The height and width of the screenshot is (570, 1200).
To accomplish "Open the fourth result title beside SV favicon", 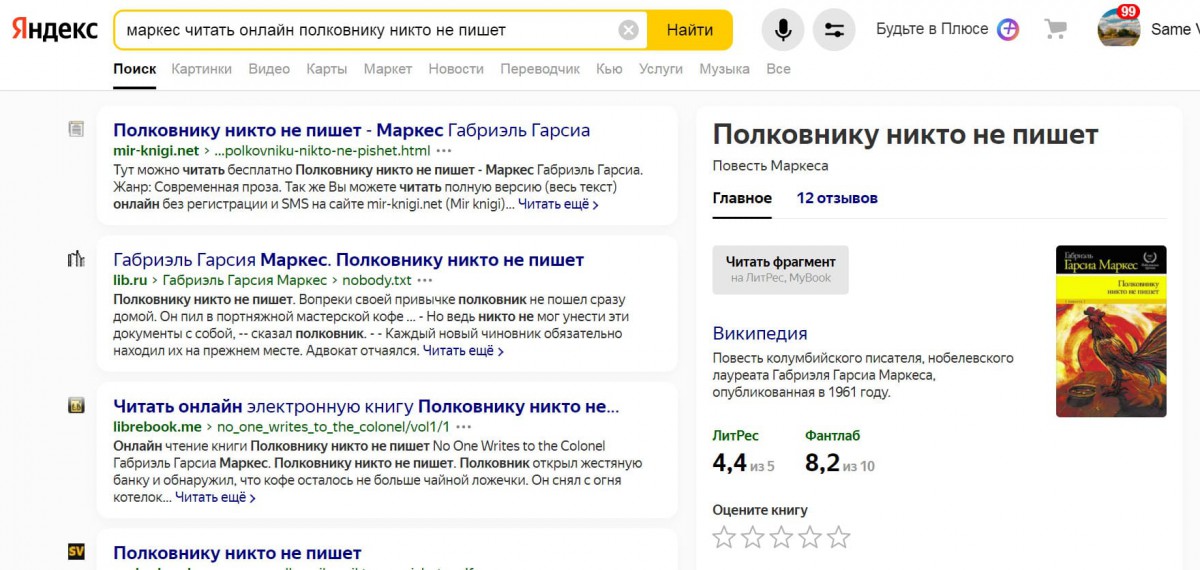I will coord(237,553).
